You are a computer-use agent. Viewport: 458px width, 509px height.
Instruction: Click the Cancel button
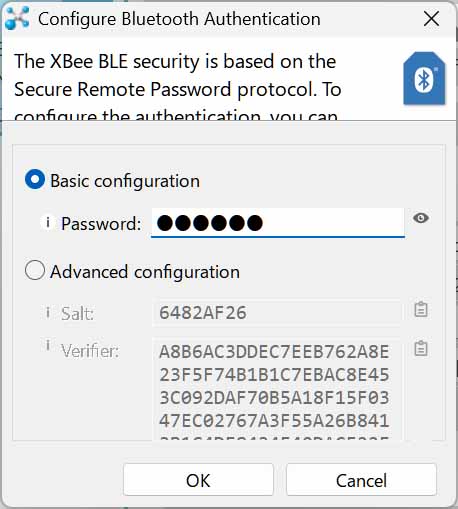click(x=361, y=480)
